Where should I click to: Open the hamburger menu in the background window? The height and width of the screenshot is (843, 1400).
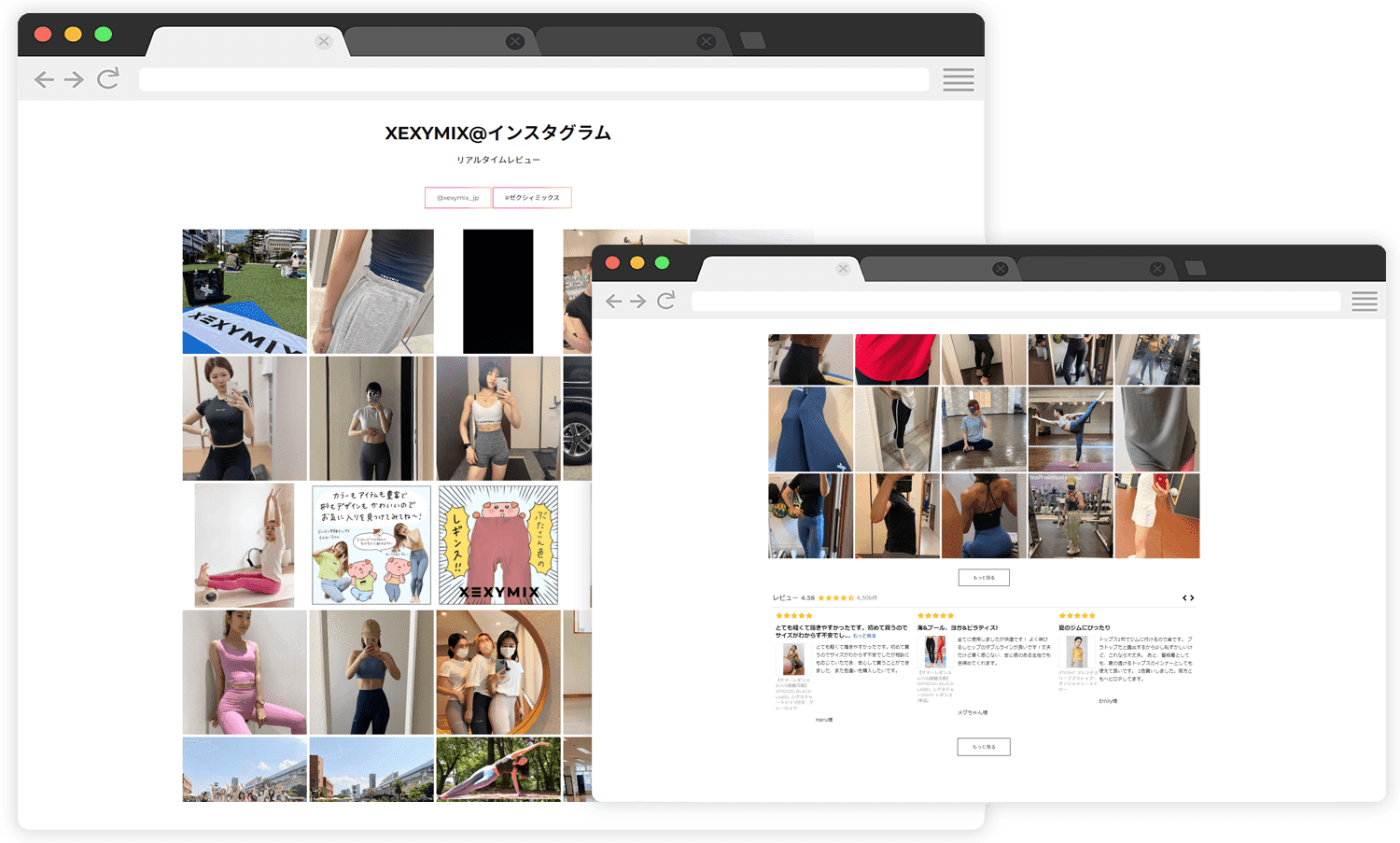(958, 79)
